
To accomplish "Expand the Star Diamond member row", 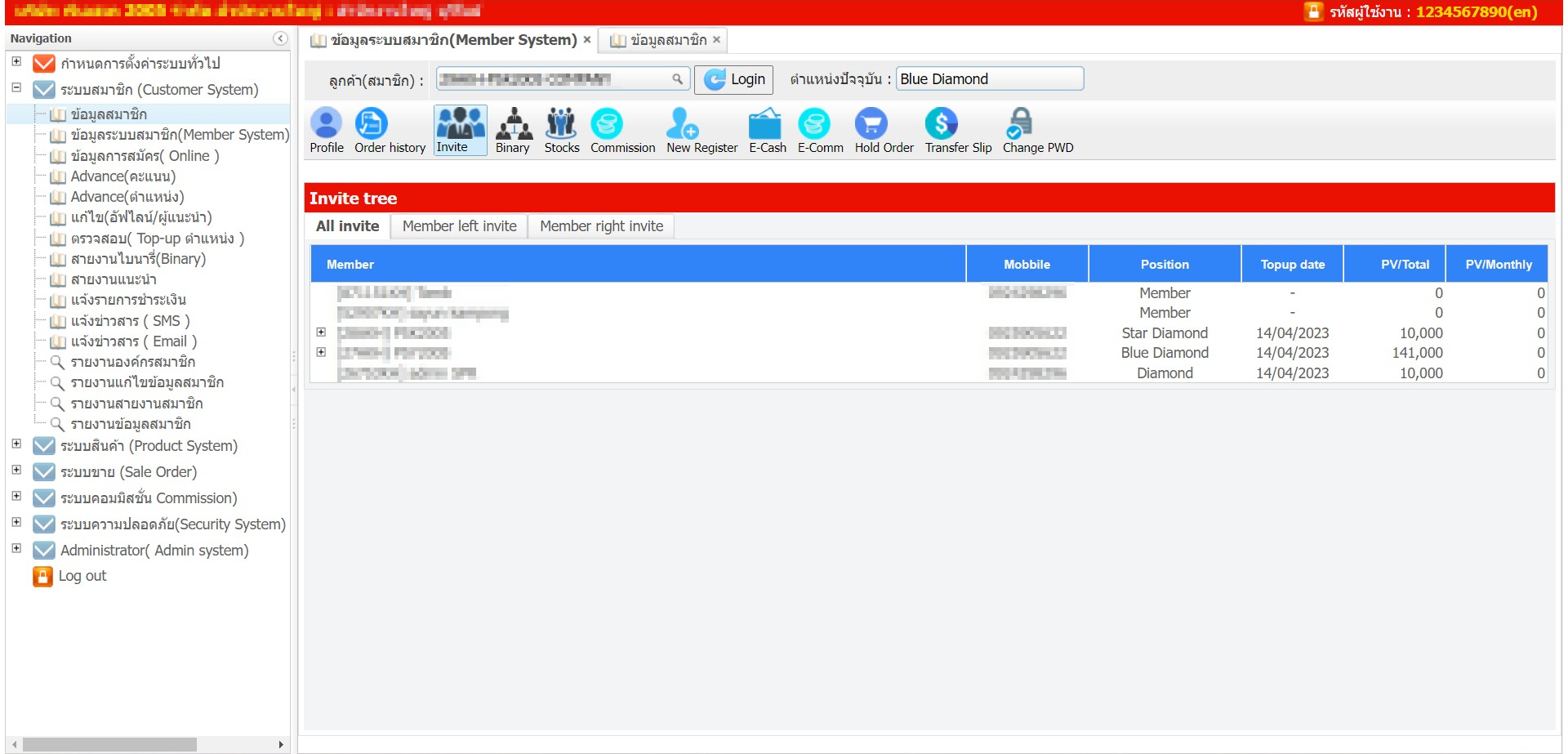I will click(321, 332).
